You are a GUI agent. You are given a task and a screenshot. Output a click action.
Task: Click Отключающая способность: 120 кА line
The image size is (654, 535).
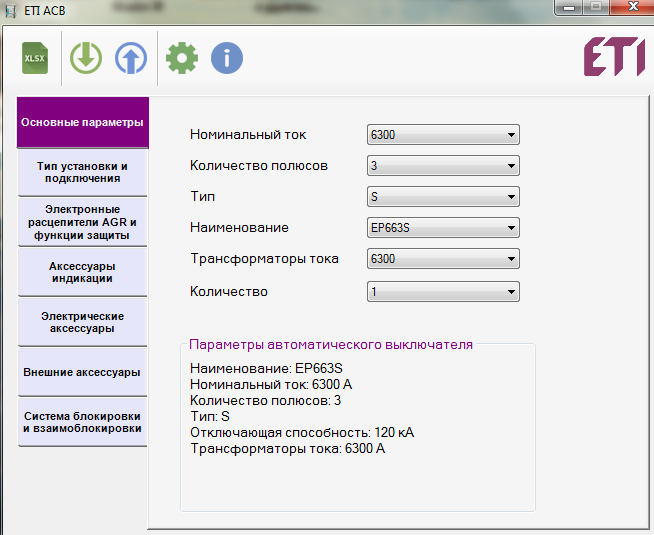click(x=302, y=432)
